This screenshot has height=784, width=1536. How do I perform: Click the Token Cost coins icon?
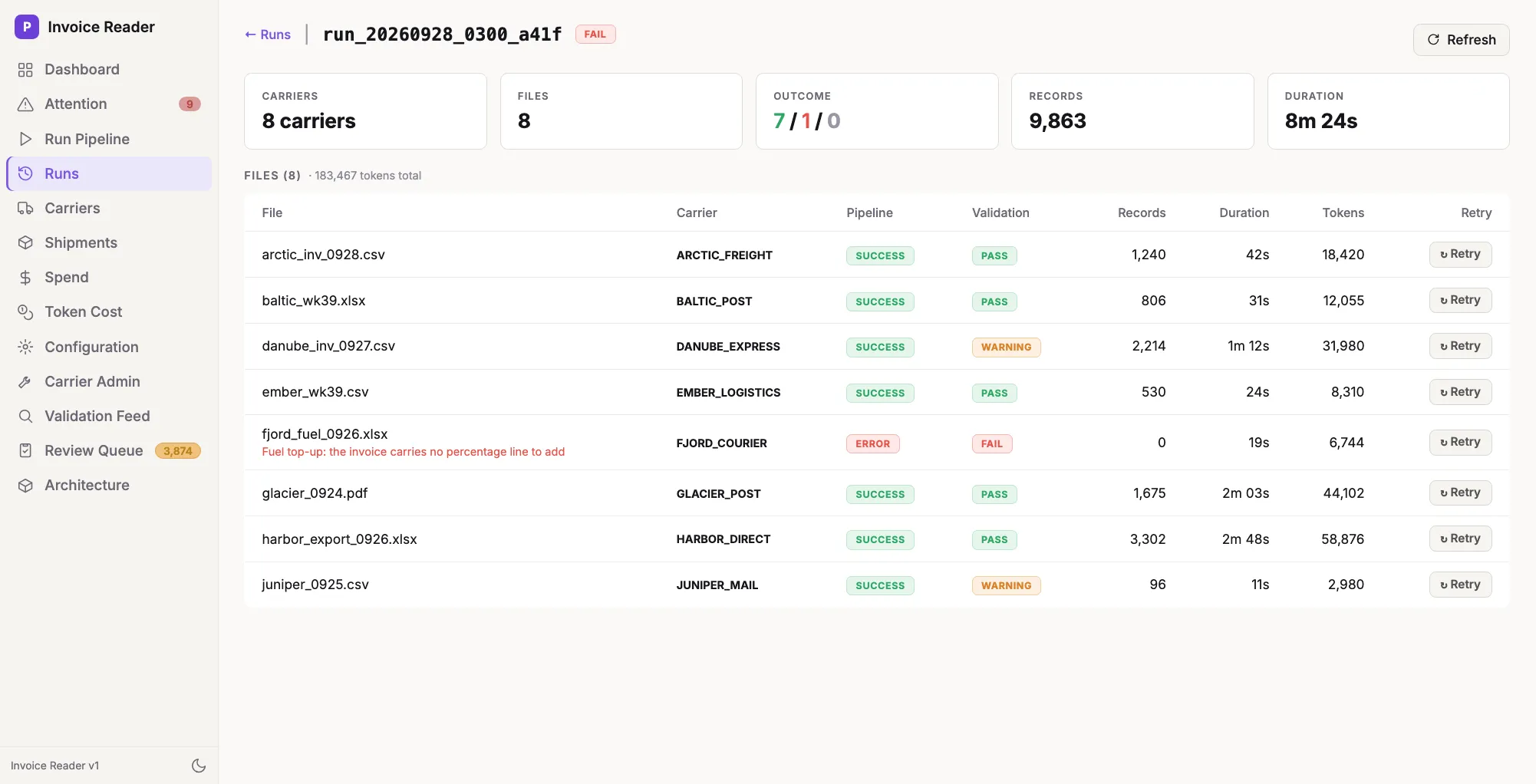[25, 312]
